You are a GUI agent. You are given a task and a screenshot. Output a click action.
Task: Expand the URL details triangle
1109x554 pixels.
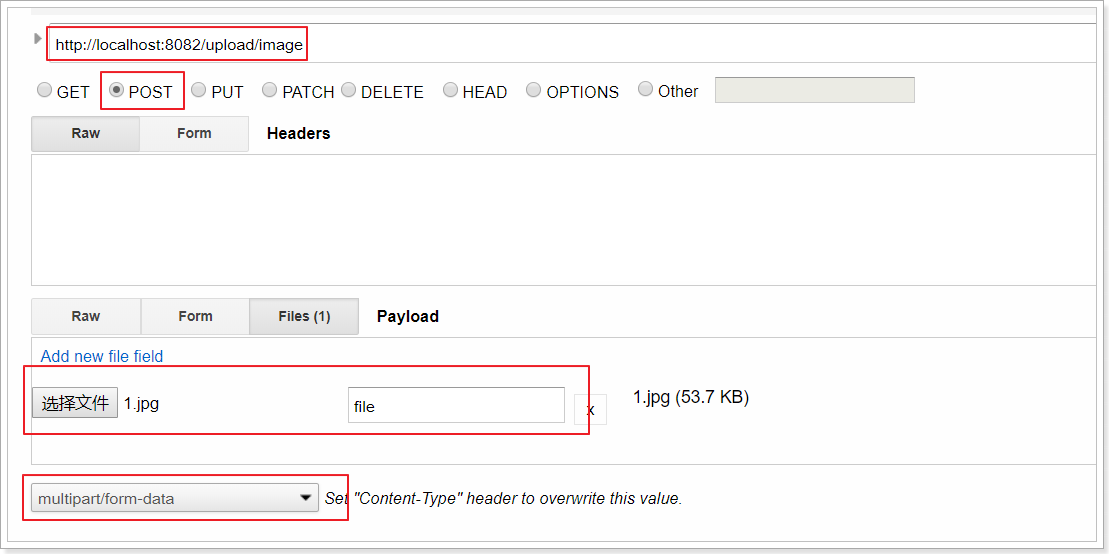point(38,38)
